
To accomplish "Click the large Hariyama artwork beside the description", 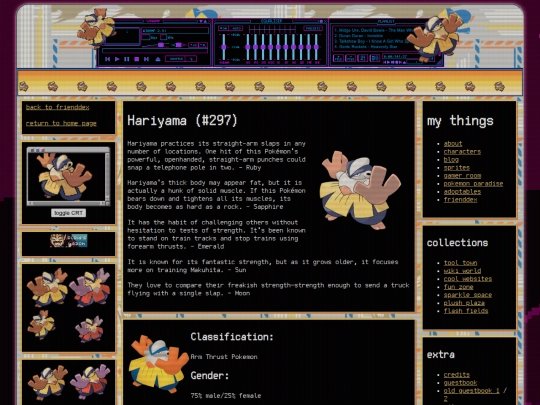I will point(361,190).
